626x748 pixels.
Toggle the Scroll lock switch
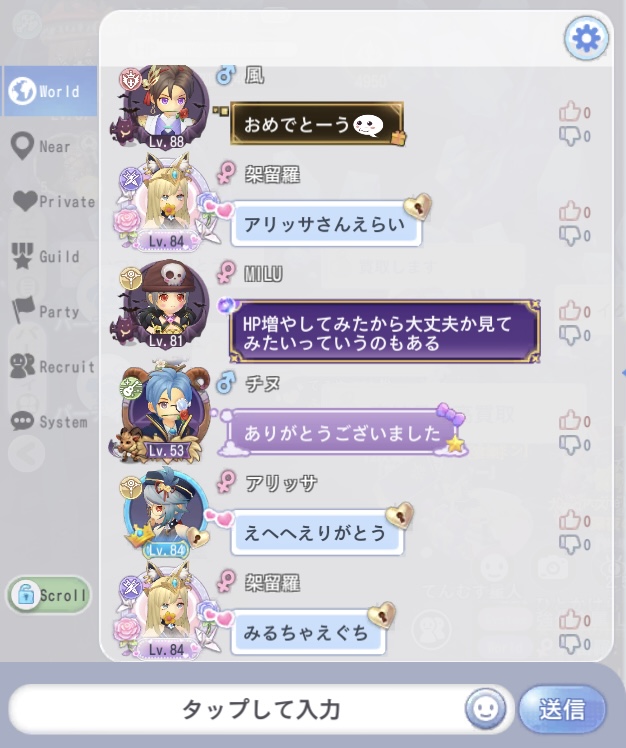[49, 595]
